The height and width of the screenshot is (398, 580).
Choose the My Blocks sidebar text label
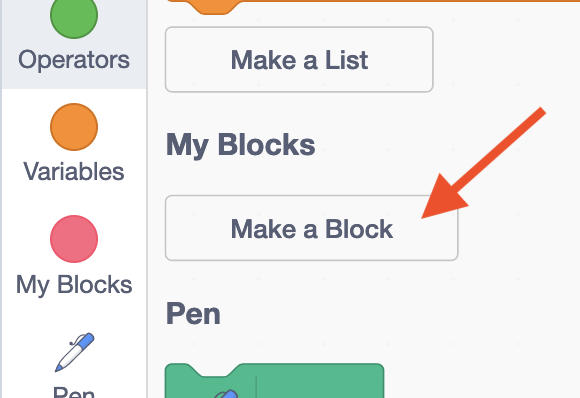[x=74, y=285]
